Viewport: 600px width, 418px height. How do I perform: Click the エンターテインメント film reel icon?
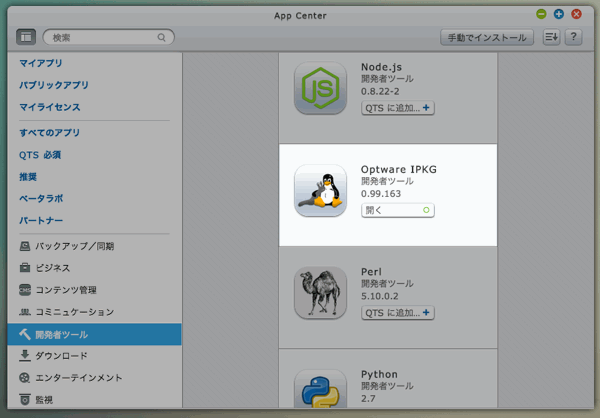24,378
